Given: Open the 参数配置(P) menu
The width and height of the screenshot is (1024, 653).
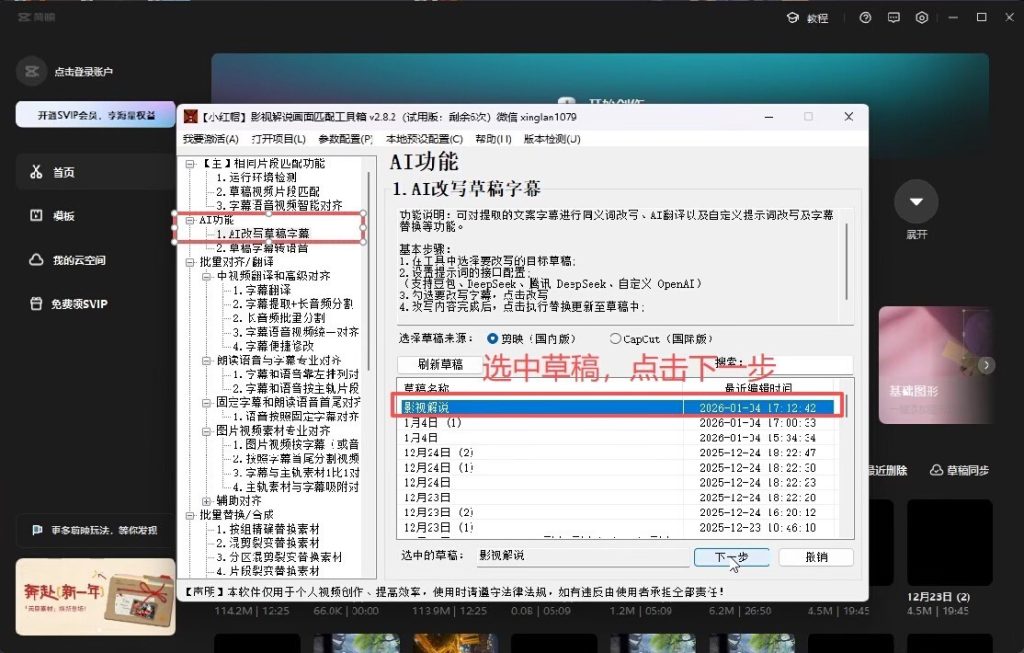Looking at the screenshot, I should click(x=345, y=139).
